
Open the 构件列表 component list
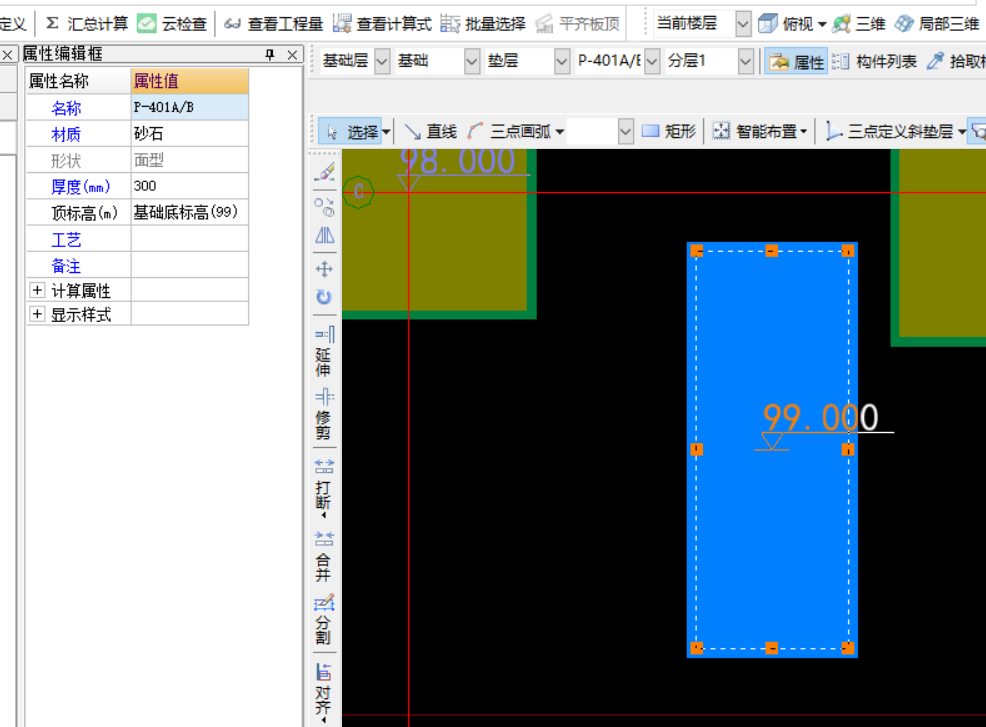click(x=874, y=62)
